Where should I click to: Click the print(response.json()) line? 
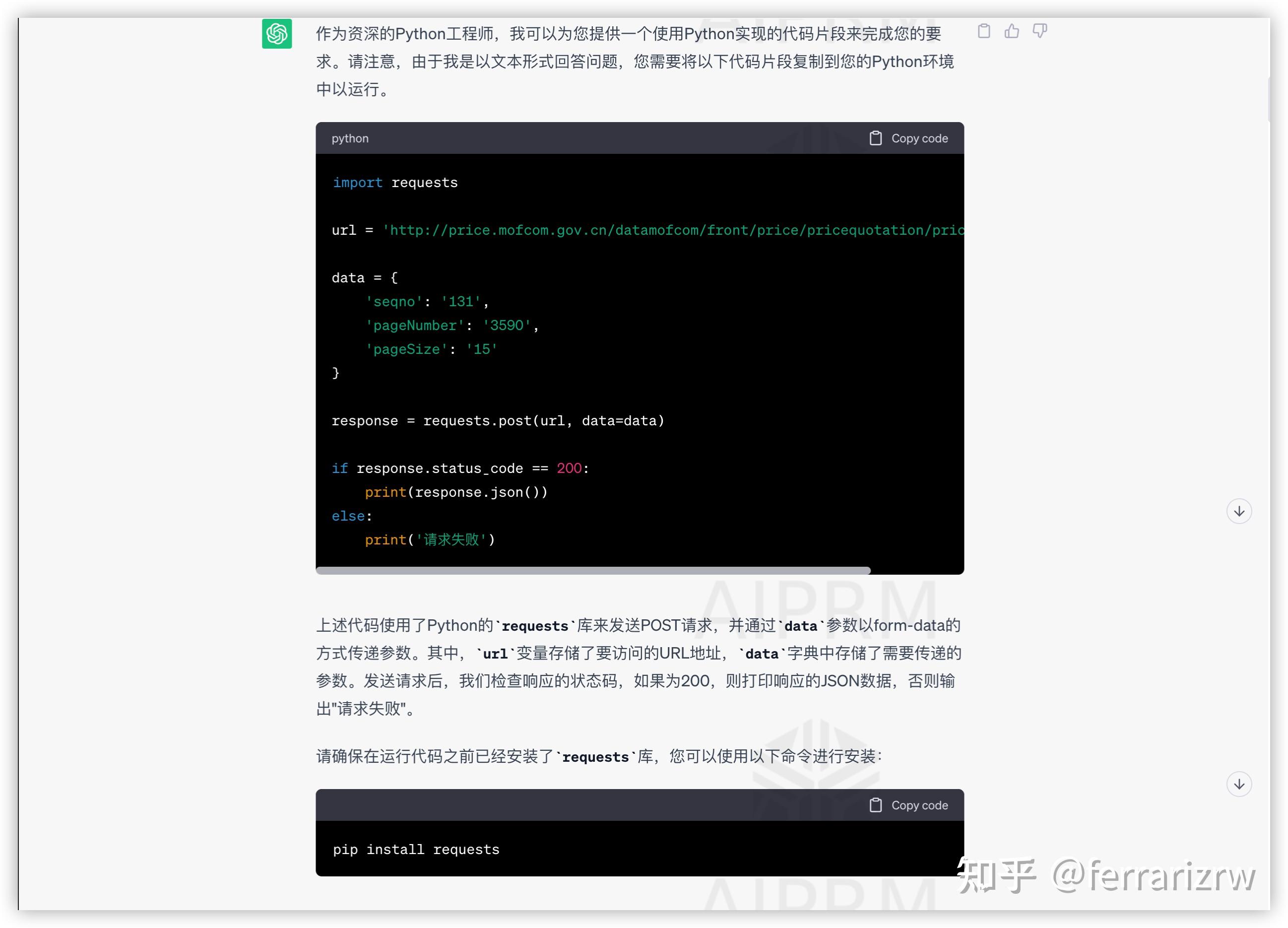point(456,492)
